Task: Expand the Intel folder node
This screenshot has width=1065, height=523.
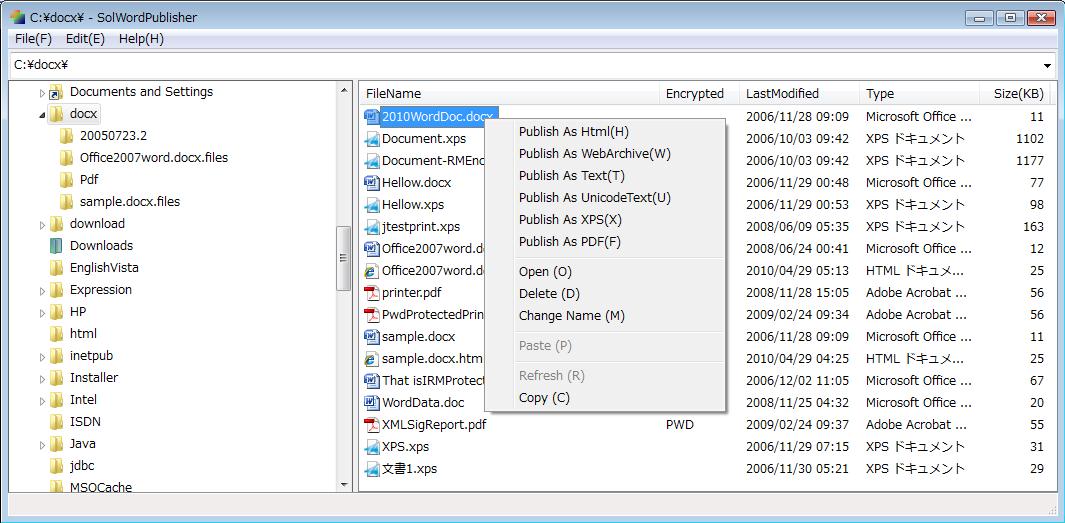Action: coord(42,400)
